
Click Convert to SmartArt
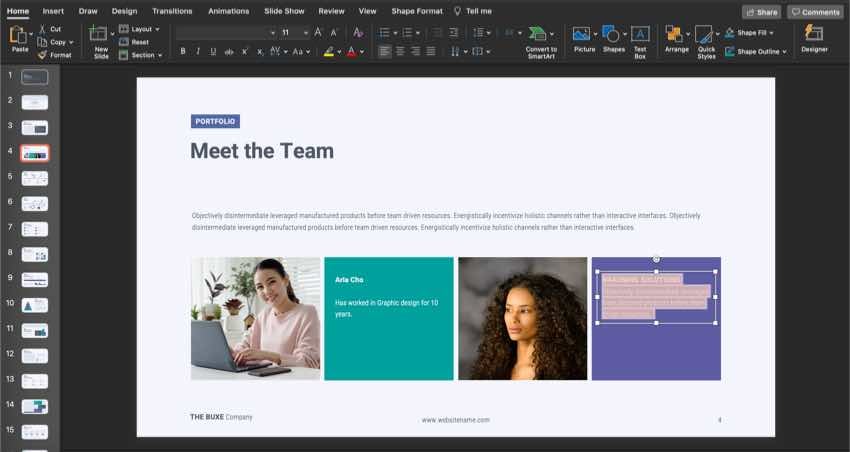541,36
